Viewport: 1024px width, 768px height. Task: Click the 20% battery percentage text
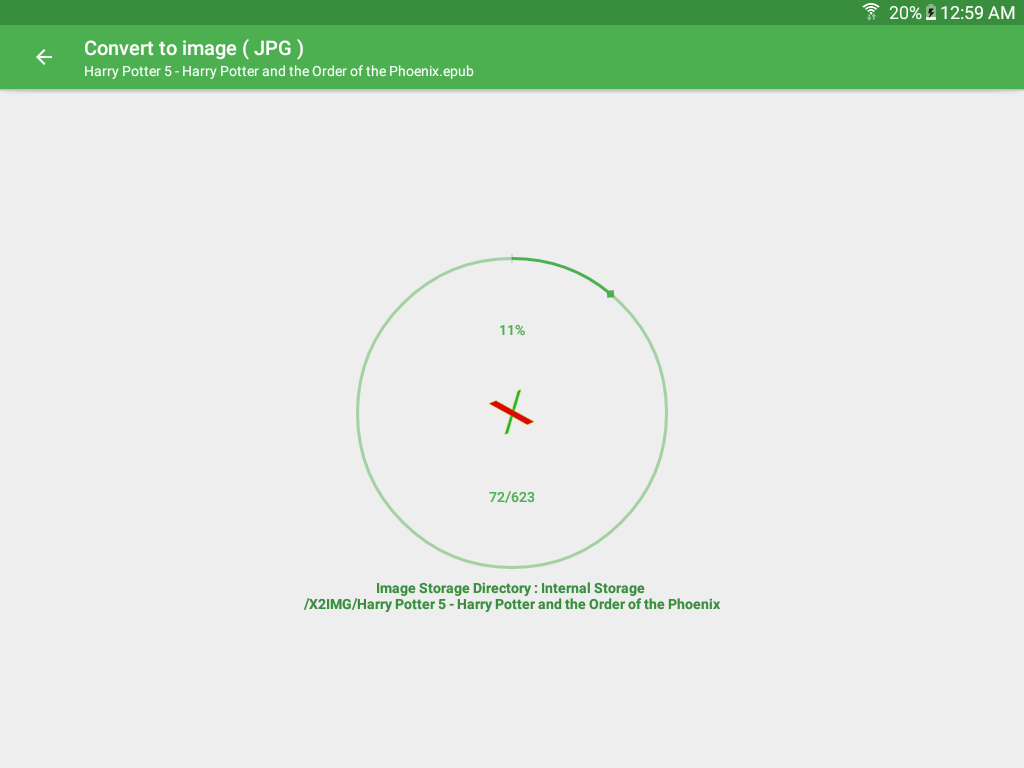pos(905,12)
